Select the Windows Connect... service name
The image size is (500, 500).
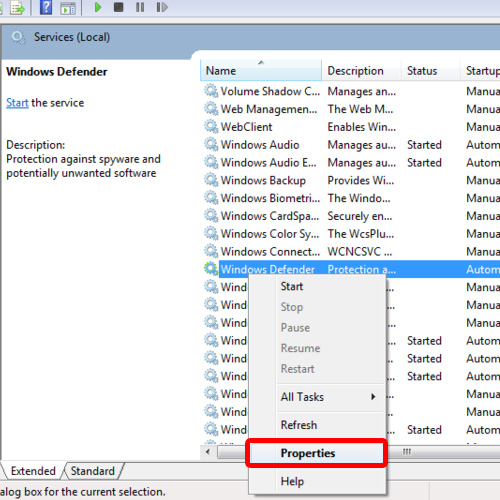click(x=270, y=252)
